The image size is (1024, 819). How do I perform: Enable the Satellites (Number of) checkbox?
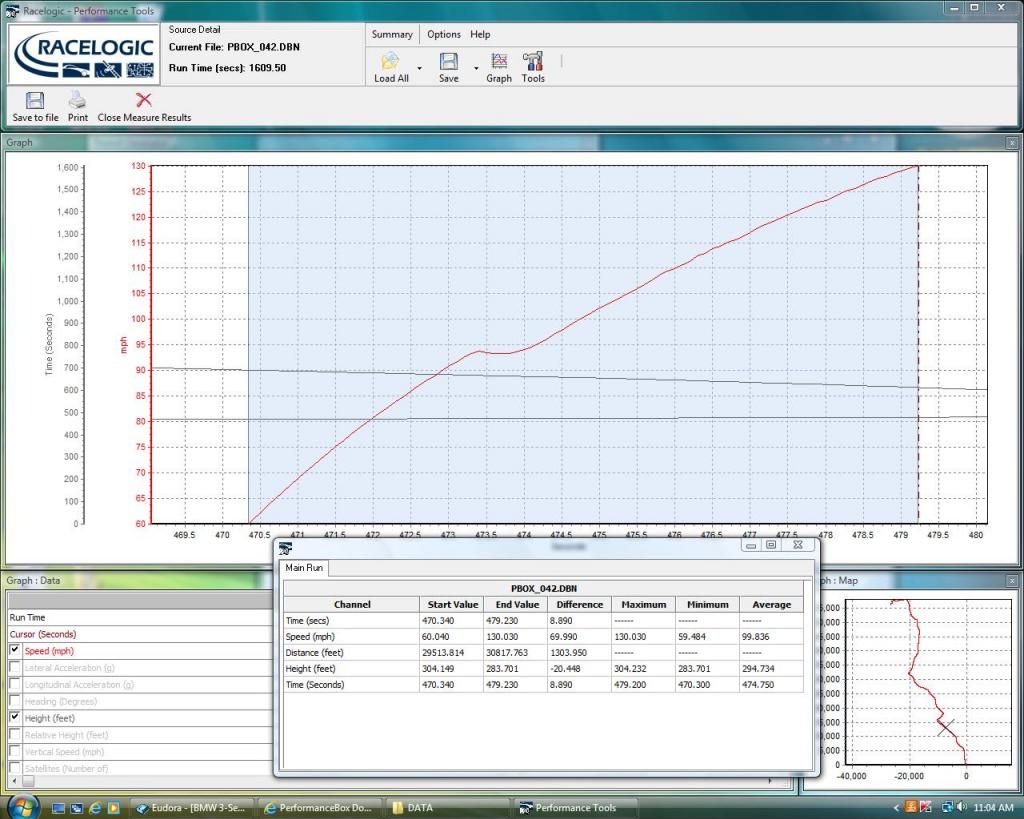click(x=14, y=768)
